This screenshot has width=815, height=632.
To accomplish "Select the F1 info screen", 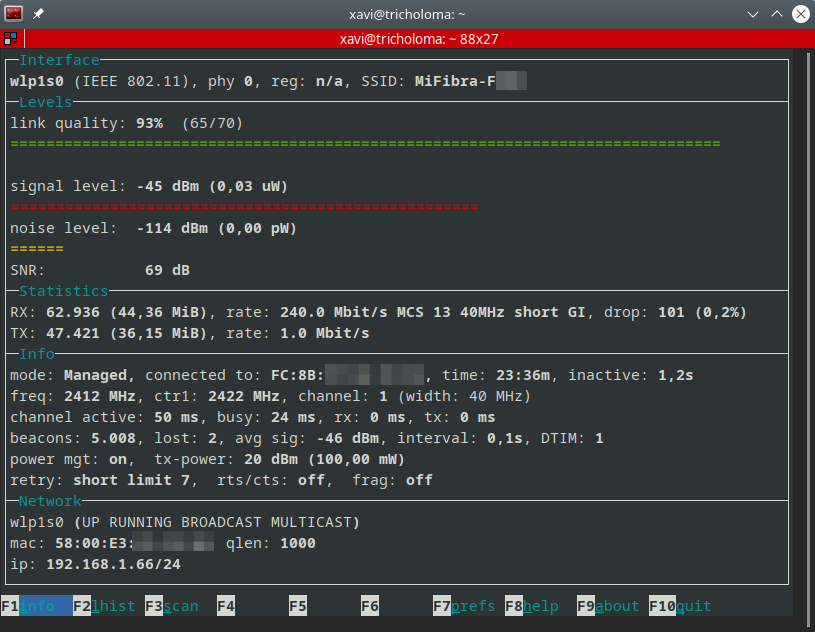I will click(36, 606).
